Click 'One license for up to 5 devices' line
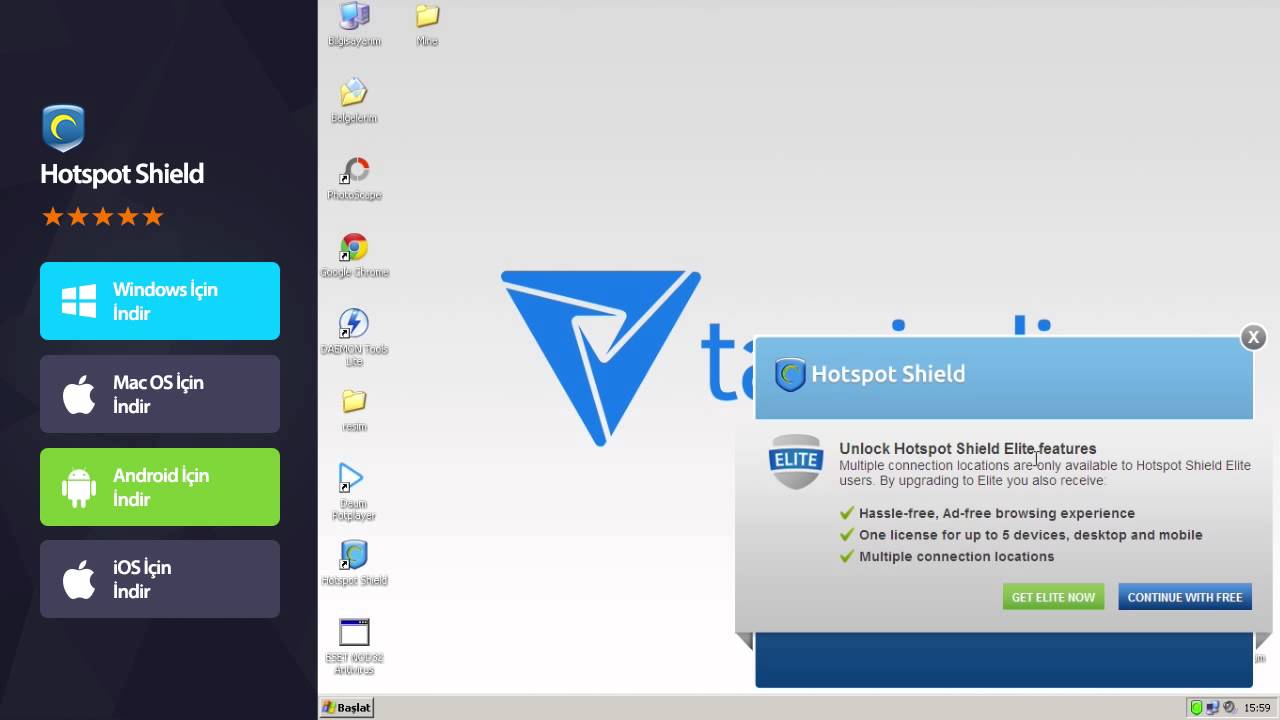This screenshot has height=720, width=1280. [x=1031, y=535]
